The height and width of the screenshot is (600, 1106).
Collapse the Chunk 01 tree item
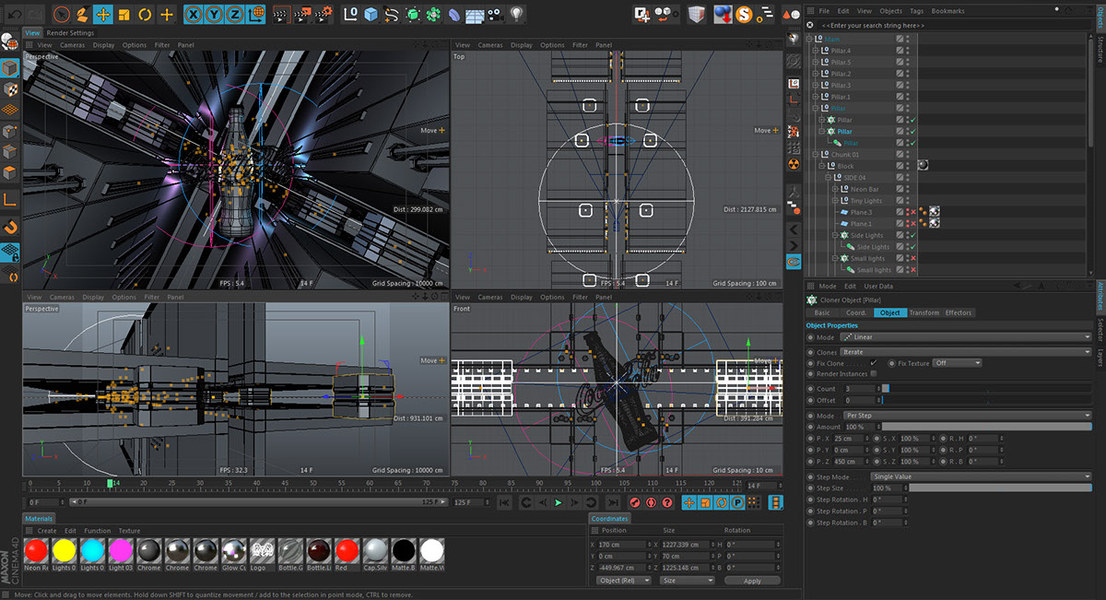(817, 154)
